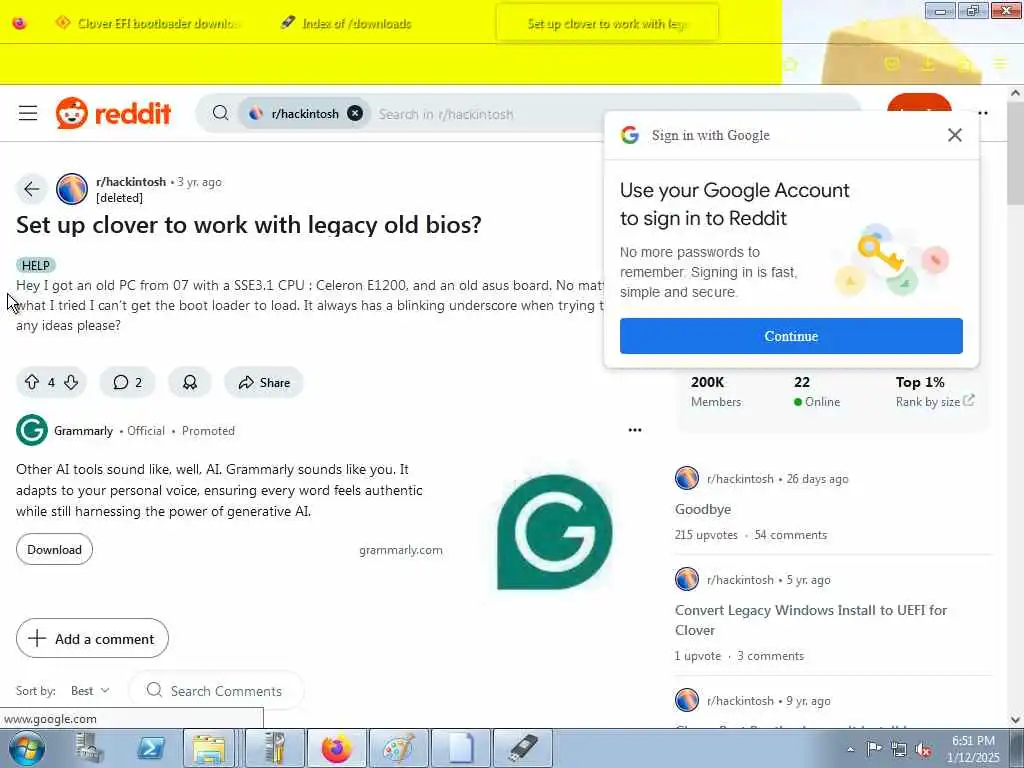The height and width of the screenshot is (768, 1024).
Task: Open r/hackintosh avatar beside post header
Action: [x=72, y=189]
